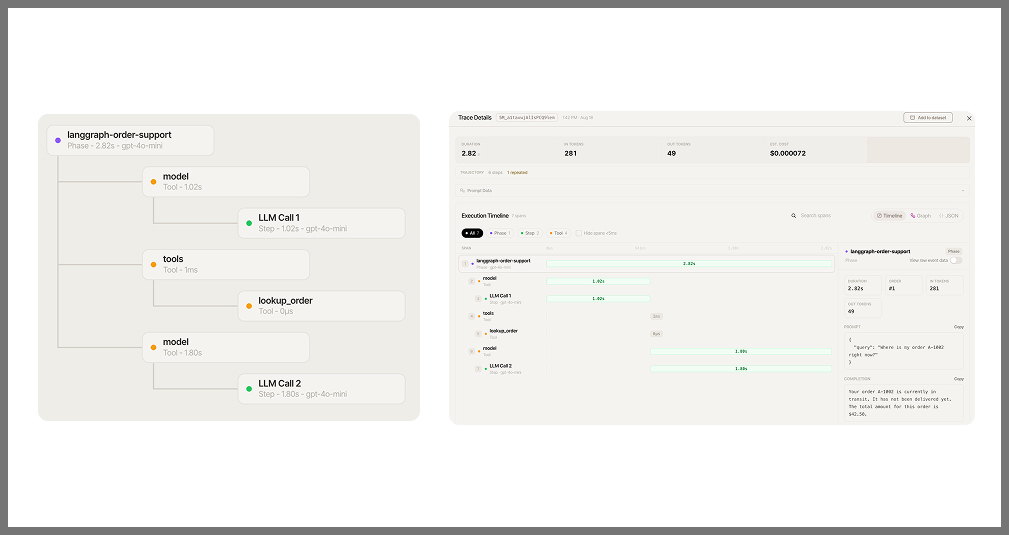Select LLM Call 2 row in the timeline
The width and height of the screenshot is (1009, 535).
(x=646, y=369)
